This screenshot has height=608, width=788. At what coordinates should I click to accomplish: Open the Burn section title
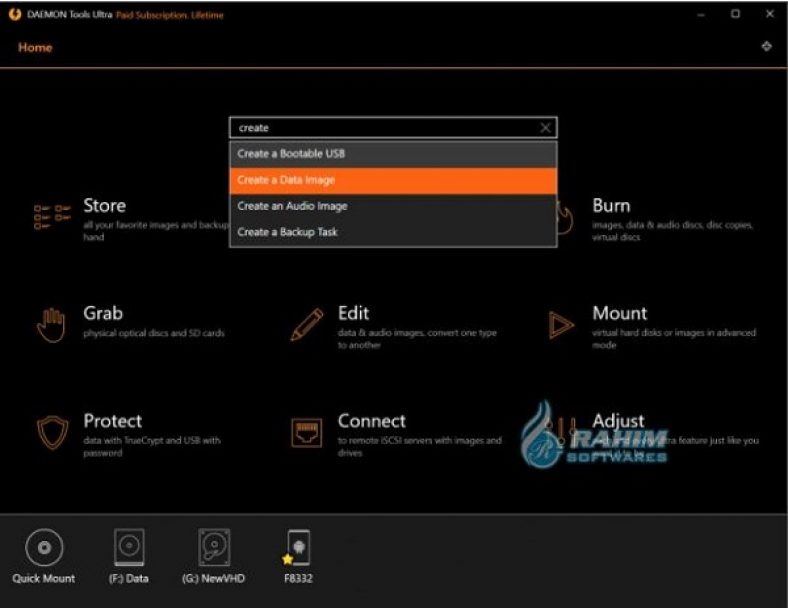tap(611, 206)
